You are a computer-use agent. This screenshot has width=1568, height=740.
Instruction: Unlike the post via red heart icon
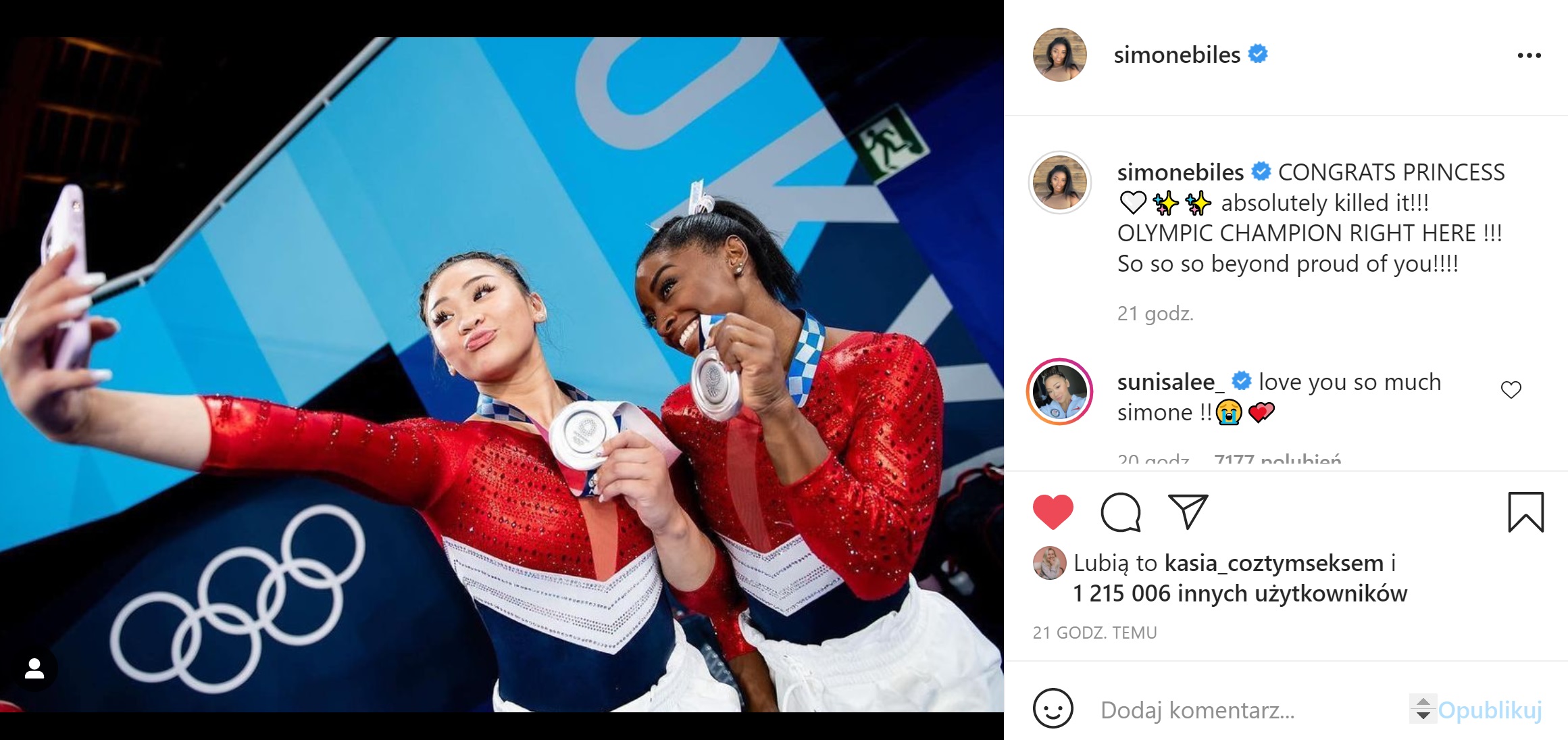[x=1053, y=512]
